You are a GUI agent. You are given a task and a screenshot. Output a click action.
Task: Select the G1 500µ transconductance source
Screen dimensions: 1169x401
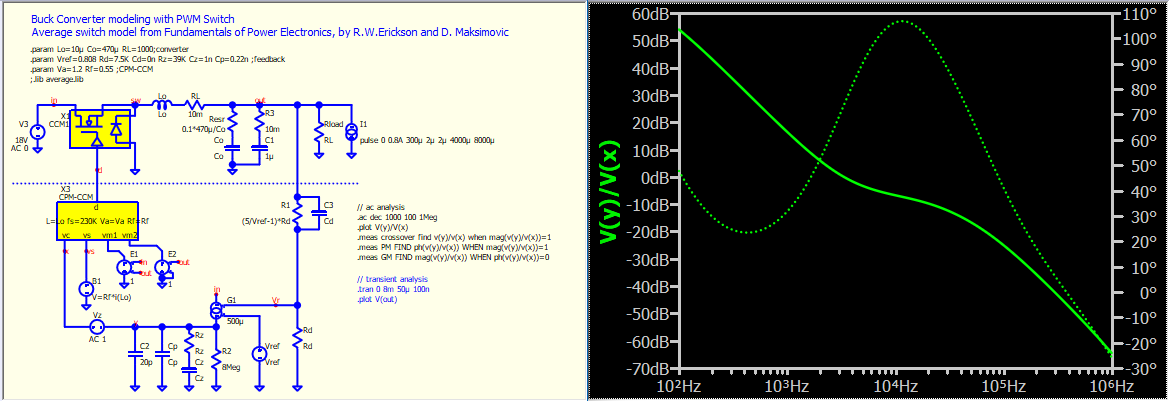pyautogui.click(x=216, y=309)
